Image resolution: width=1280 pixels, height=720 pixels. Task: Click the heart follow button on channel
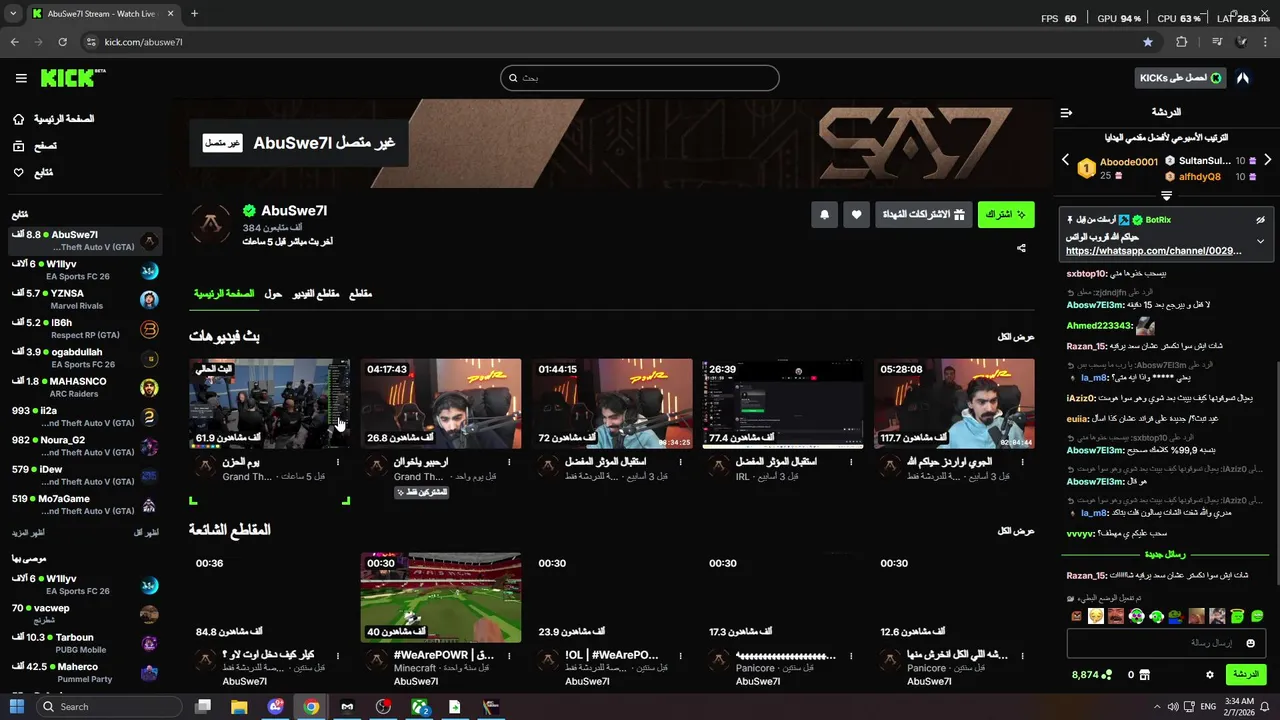pos(856,215)
